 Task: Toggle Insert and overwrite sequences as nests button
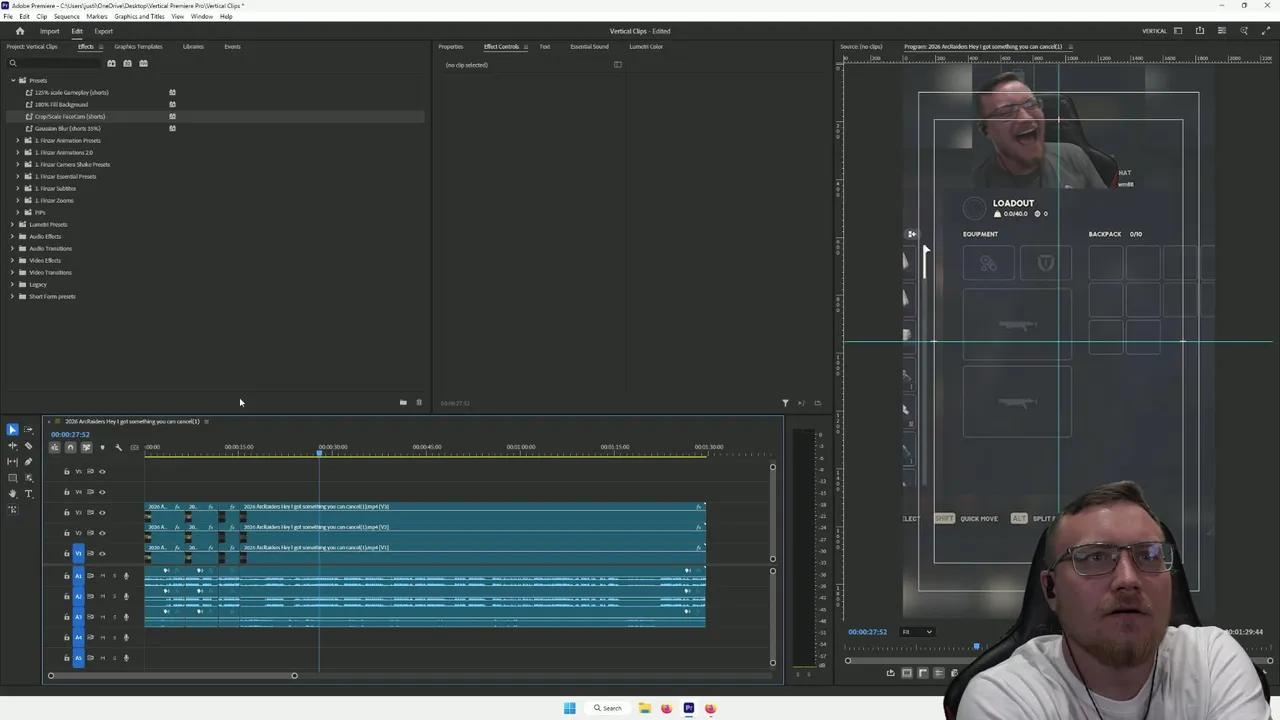[x=54, y=447]
